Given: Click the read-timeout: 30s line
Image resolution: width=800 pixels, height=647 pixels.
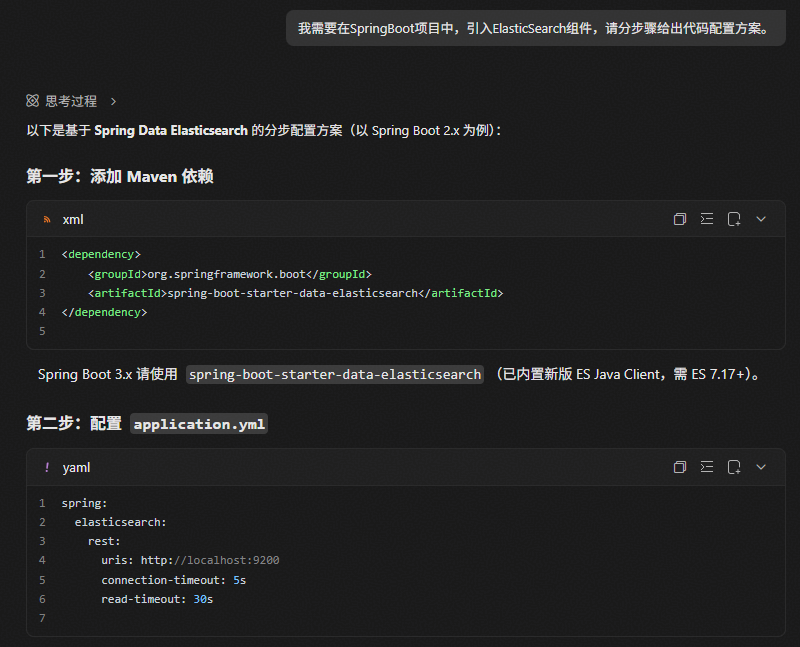Looking at the screenshot, I should (157, 599).
